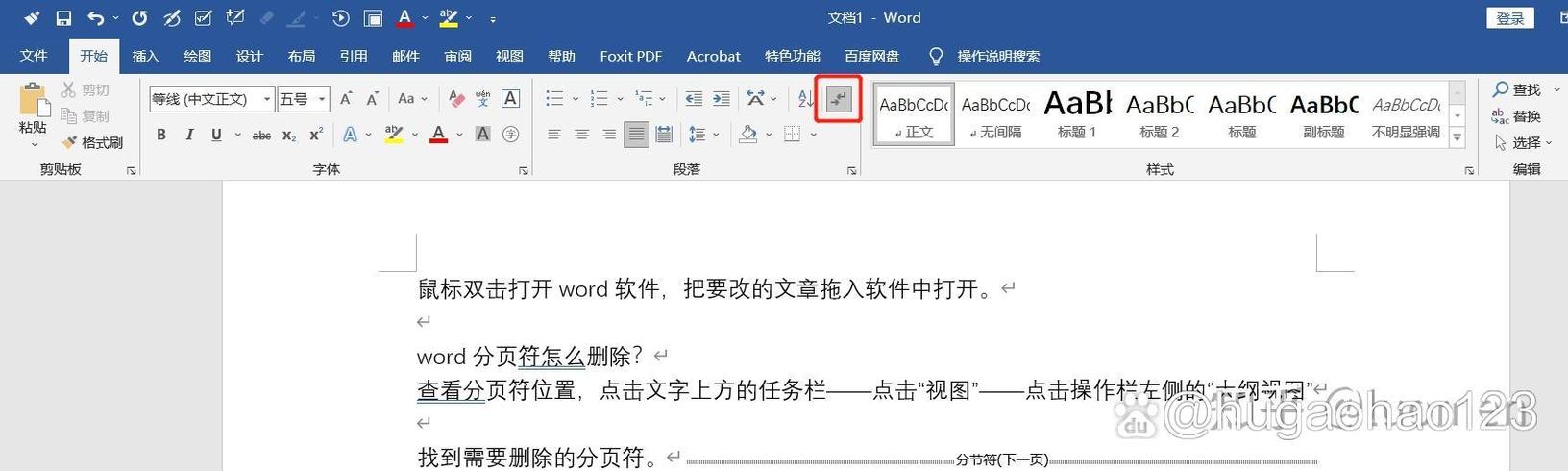Click the 分节符(下一页) section break line
The height and width of the screenshot is (471, 1568).
pos(1001,460)
